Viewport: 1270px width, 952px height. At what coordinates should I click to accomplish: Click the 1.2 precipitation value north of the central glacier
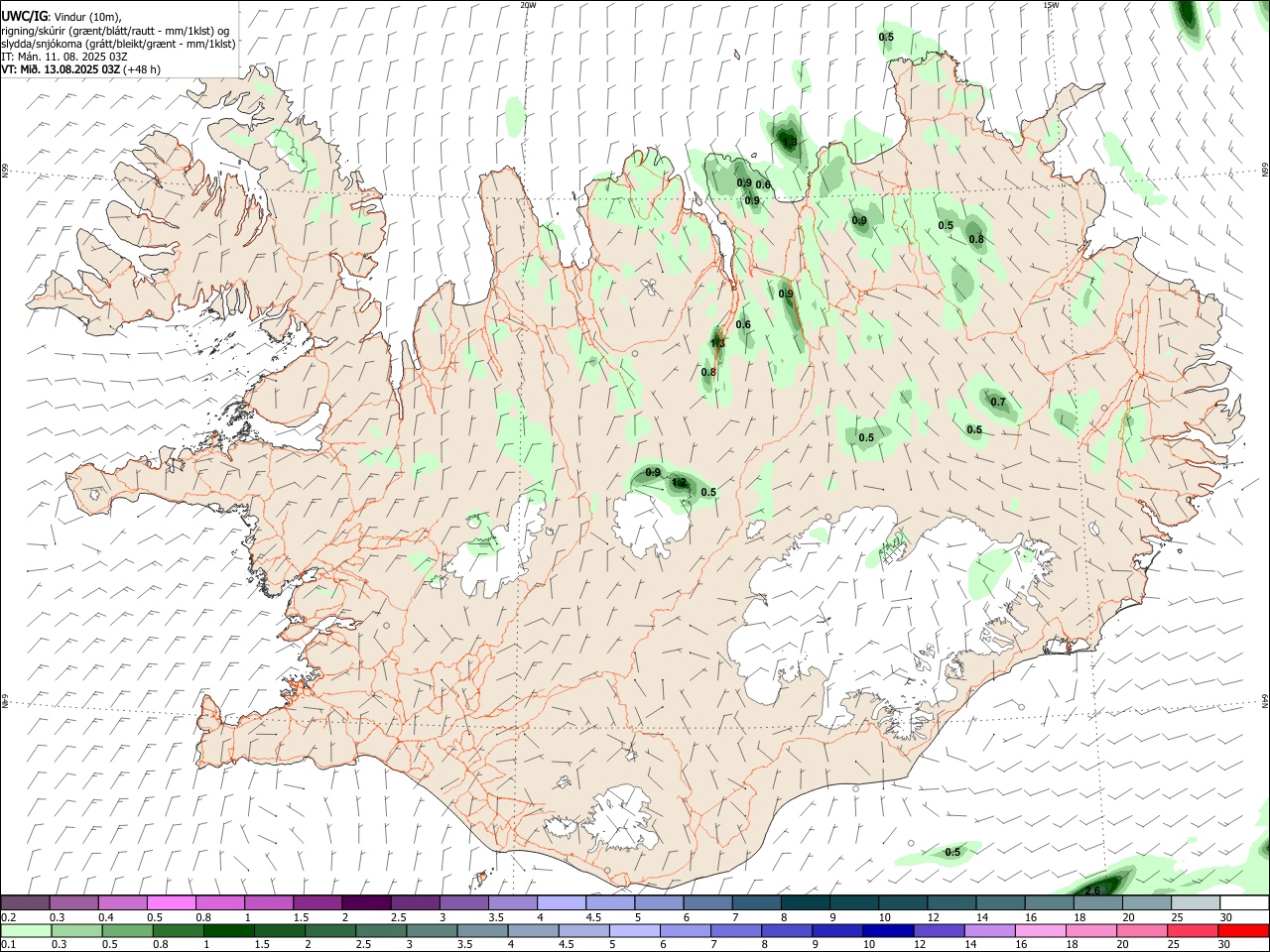click(x=679, y=483)
